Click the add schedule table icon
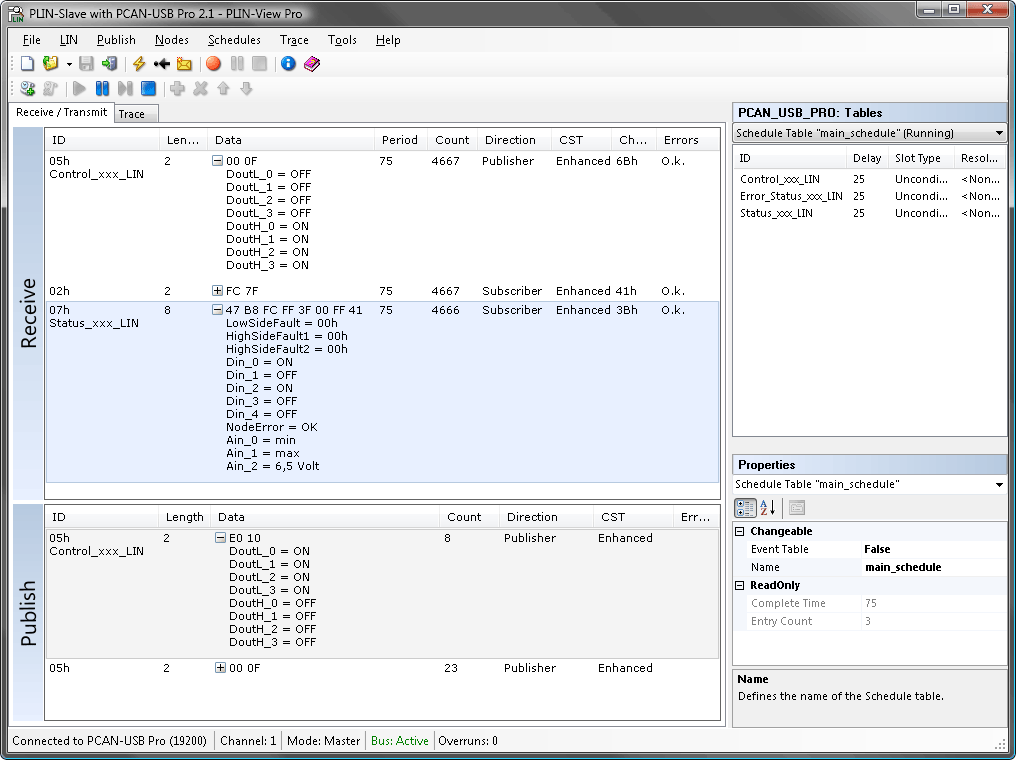The width and height of the screenshot is (1016, 760). click(27, 89)
